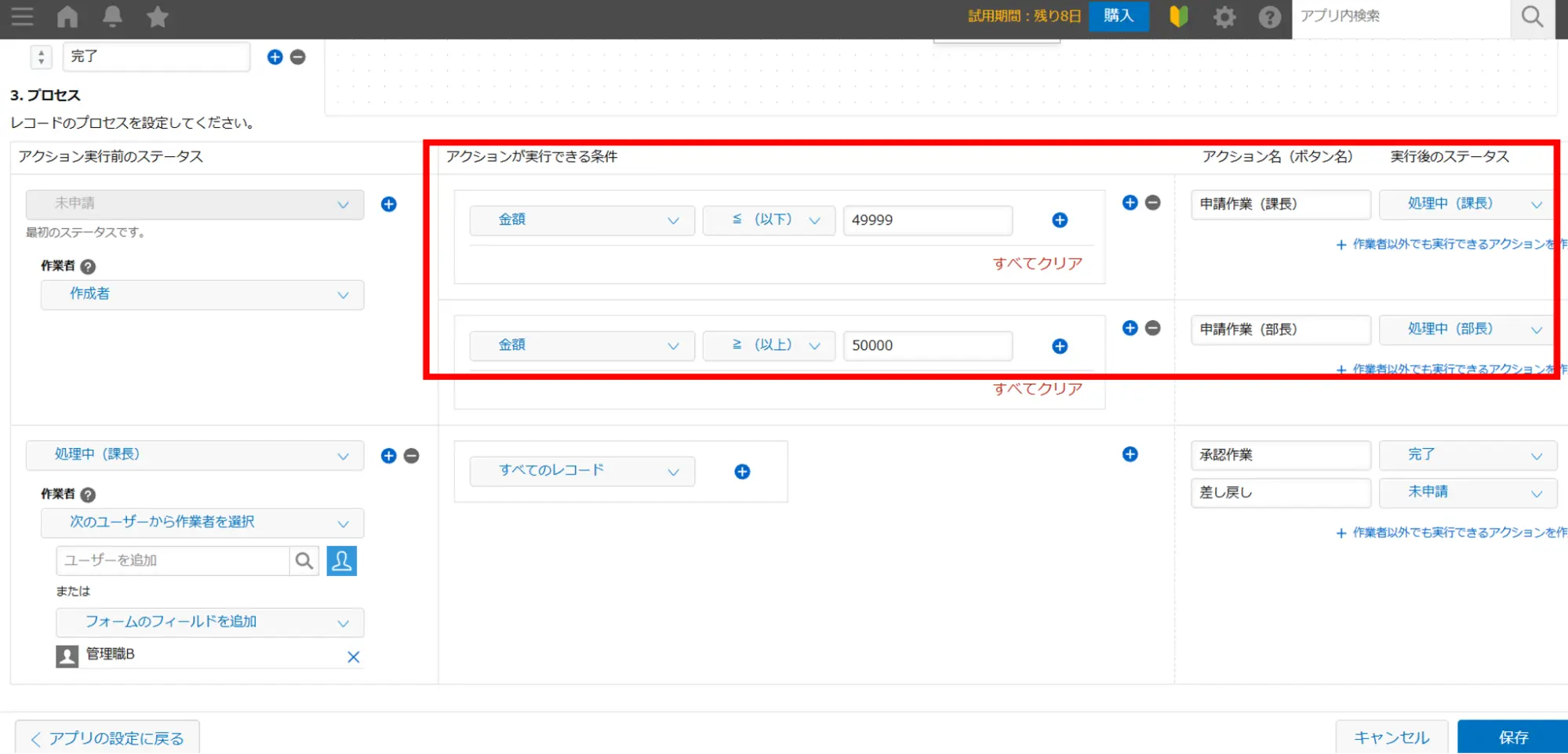1568x754 pixels.
Task: Remove 管理職B from assignees
Action: [353, 657]
